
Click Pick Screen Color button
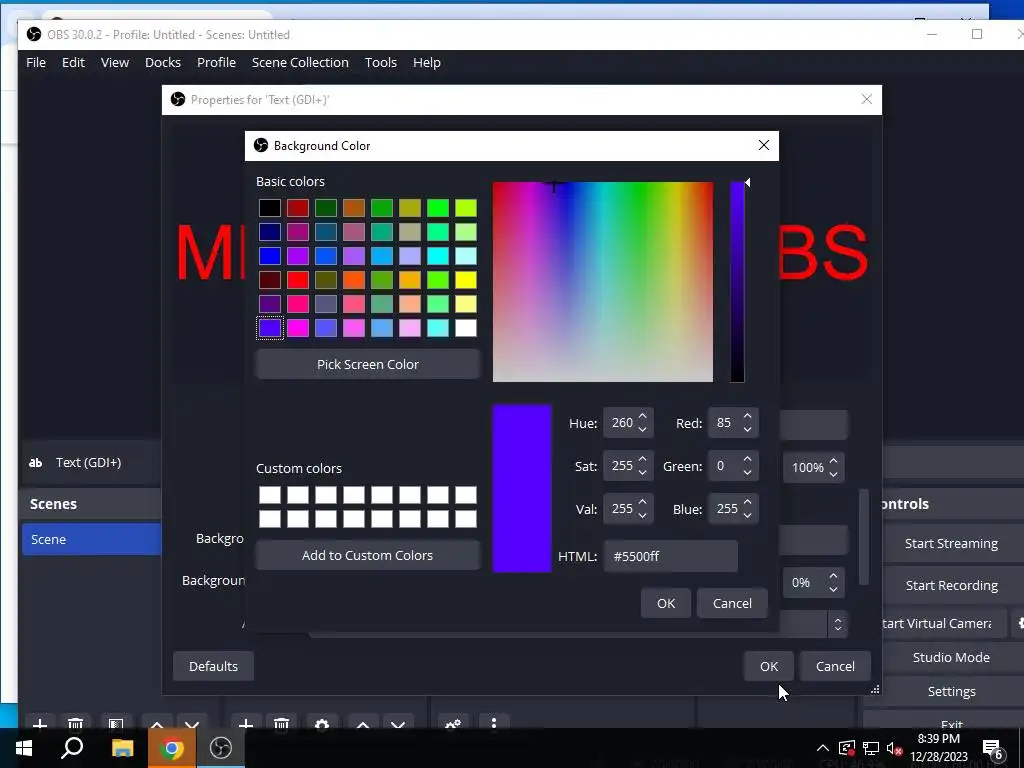point(368,364)
